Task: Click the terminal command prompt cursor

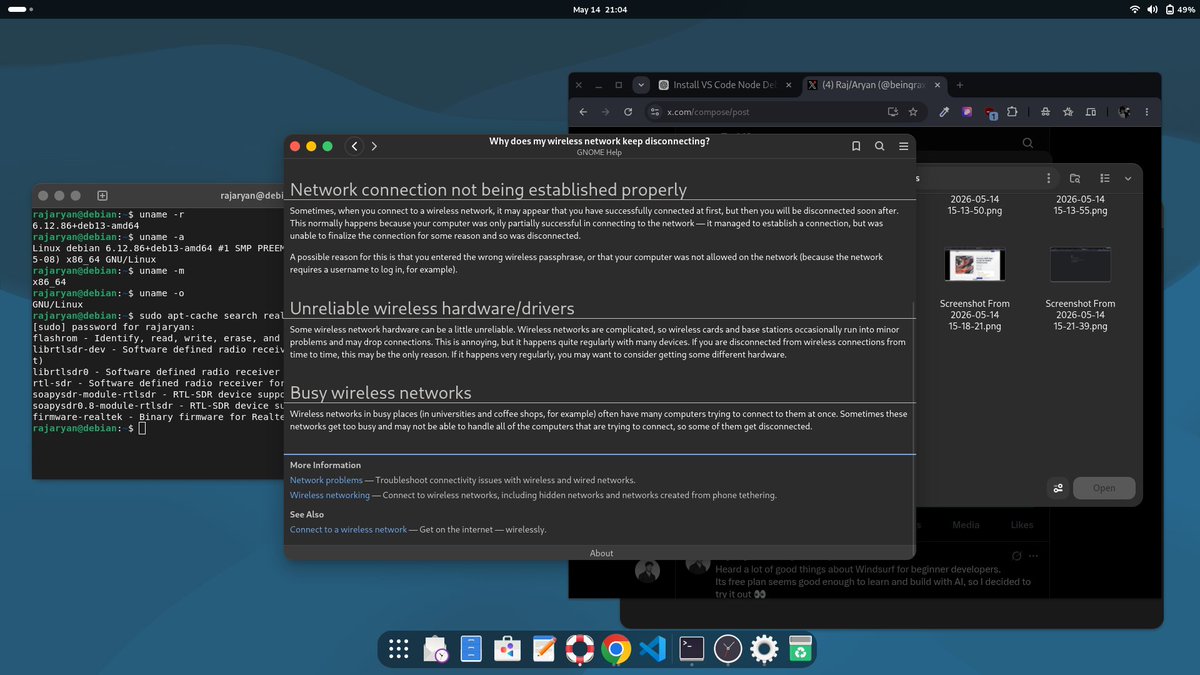Action: pos(142,428)
